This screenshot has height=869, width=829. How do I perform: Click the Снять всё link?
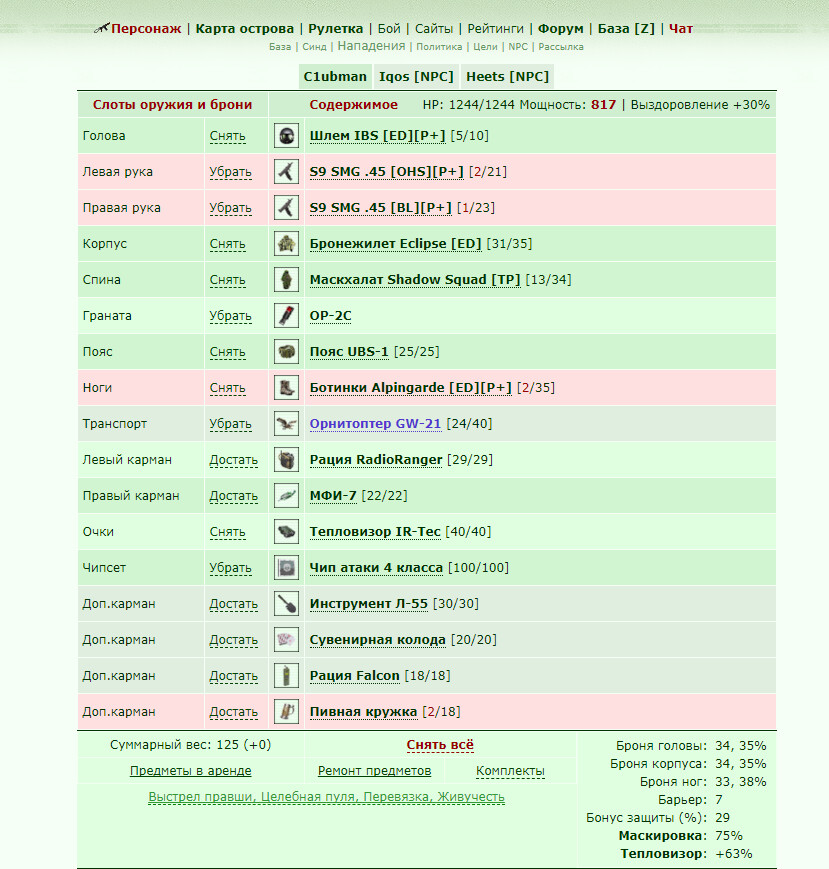pyautogui.click(x=440, y=745)
